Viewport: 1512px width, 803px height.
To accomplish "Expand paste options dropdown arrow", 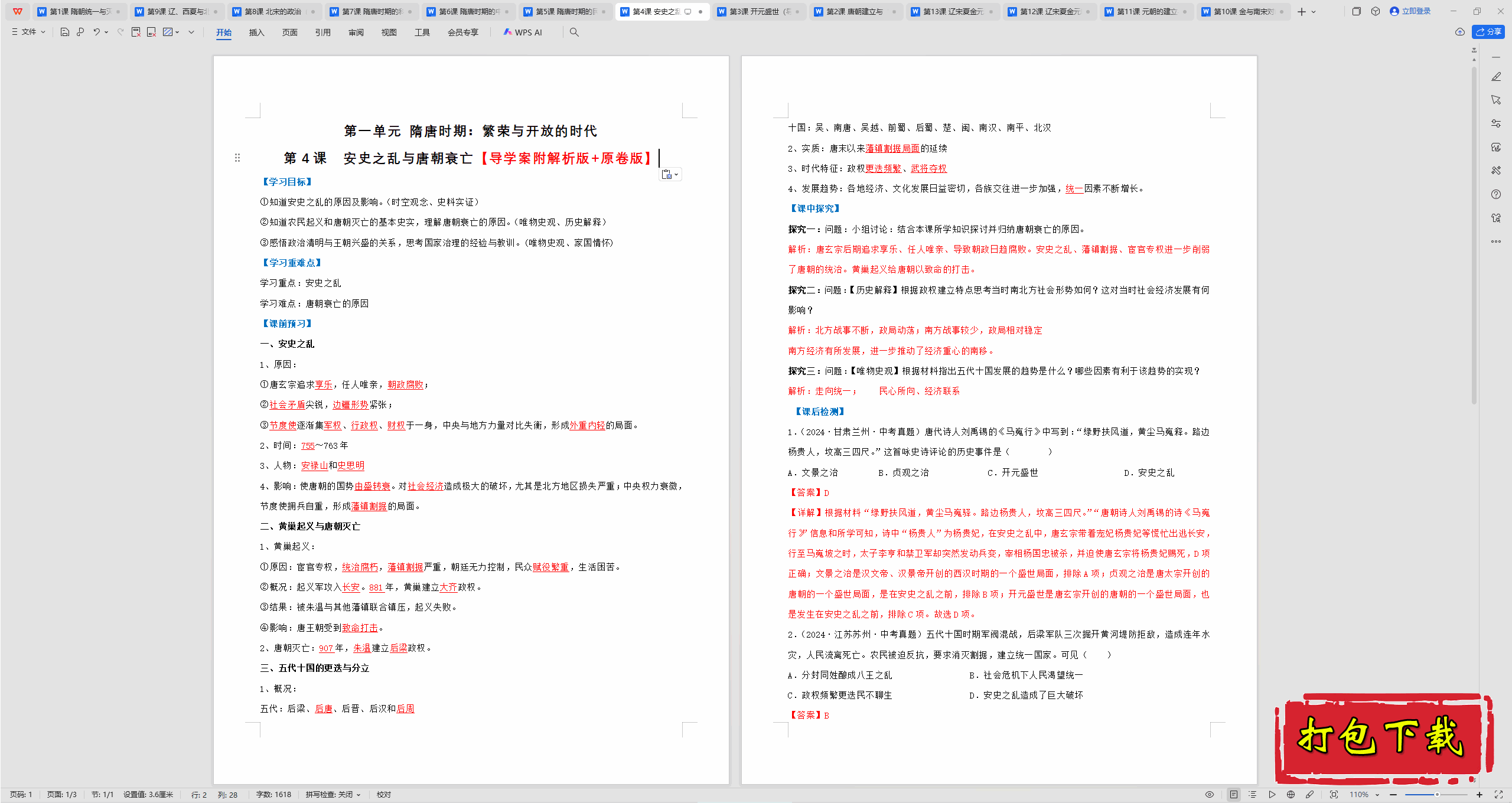I will coord(677,175).
